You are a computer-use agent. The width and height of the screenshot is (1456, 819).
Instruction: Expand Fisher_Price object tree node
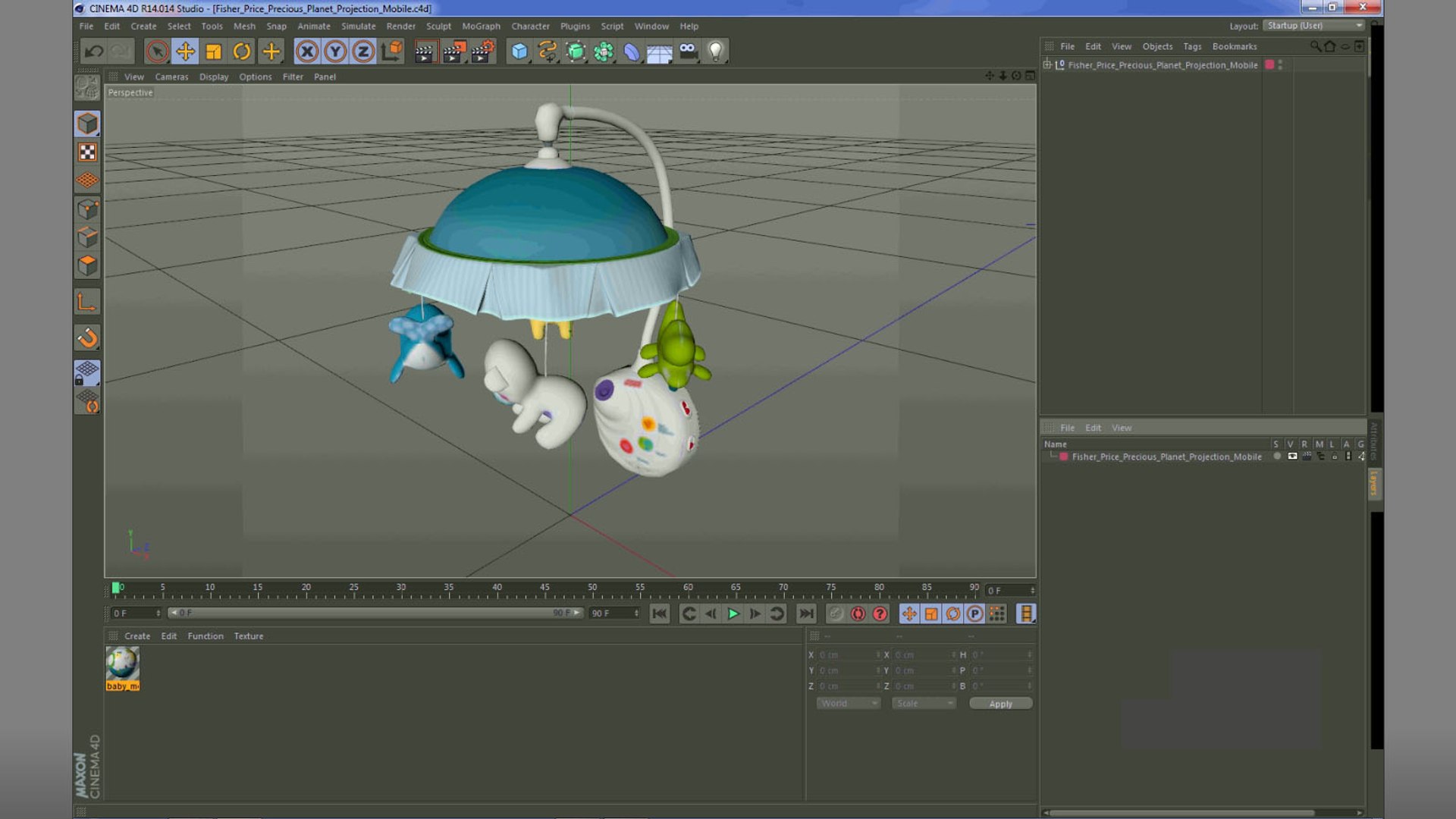(x=1047, y=65)
